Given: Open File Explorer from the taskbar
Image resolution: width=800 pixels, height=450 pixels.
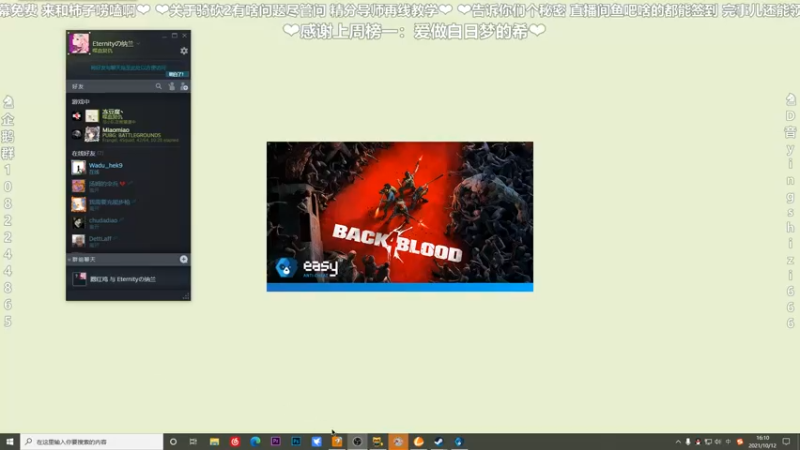Looking at the screenshot, I should 214,442.
